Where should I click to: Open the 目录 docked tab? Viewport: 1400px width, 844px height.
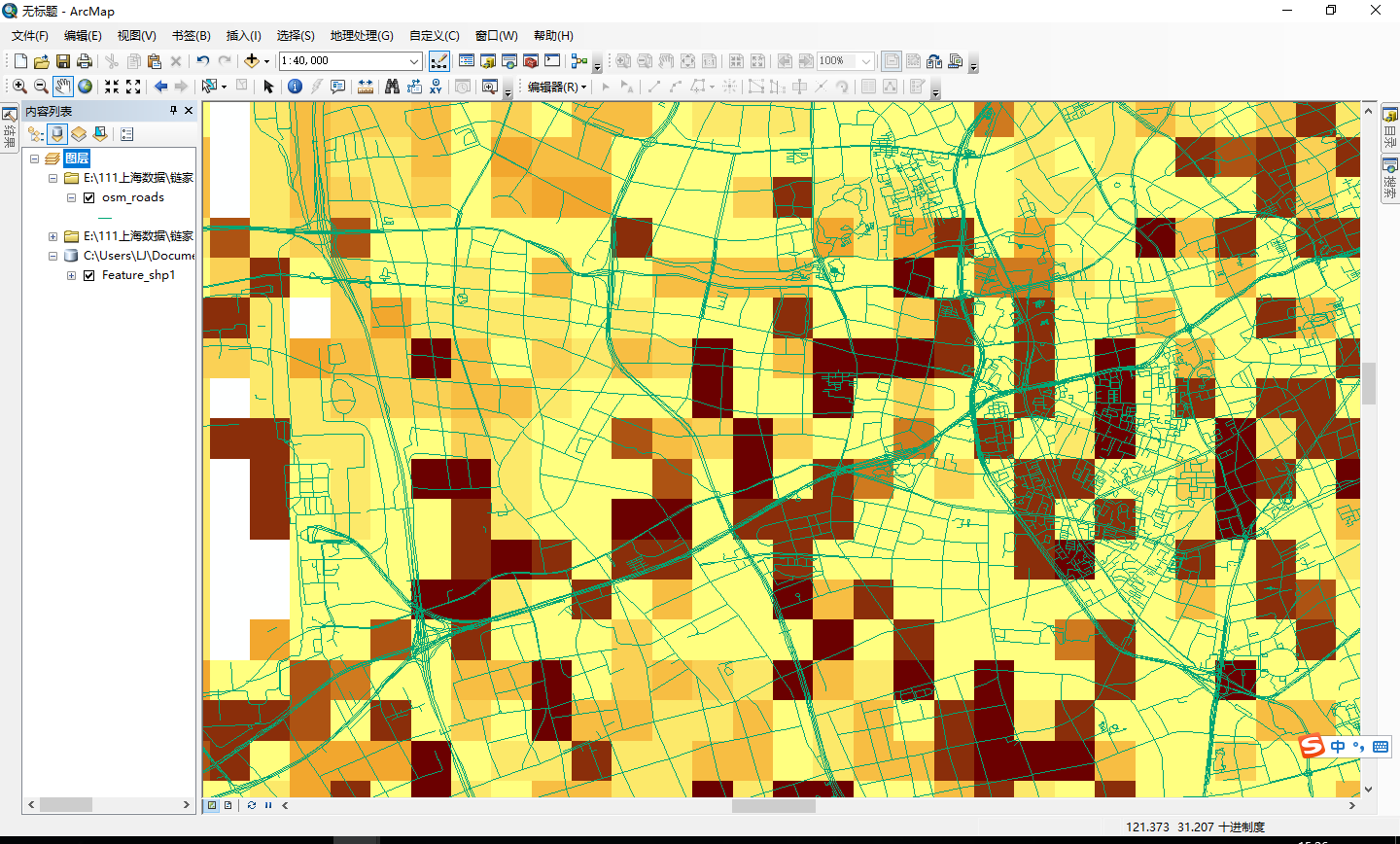1390,127
